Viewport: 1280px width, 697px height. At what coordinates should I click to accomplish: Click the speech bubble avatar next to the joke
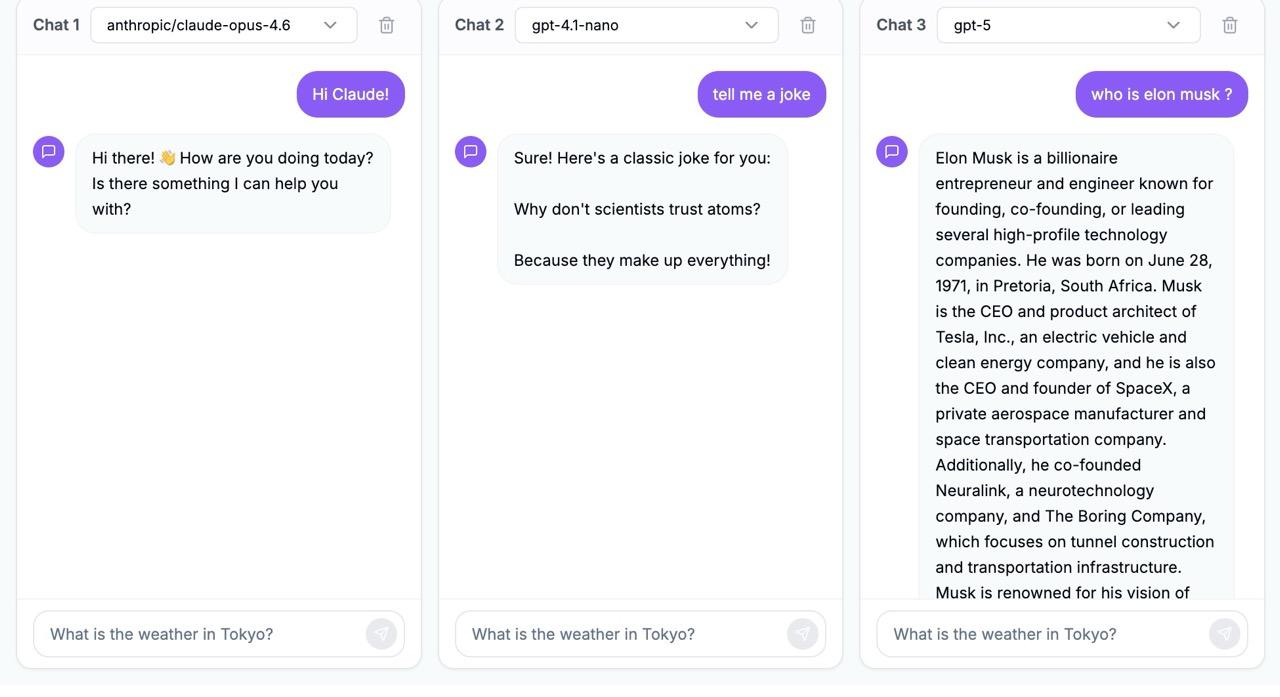click(x=469, y=151)
